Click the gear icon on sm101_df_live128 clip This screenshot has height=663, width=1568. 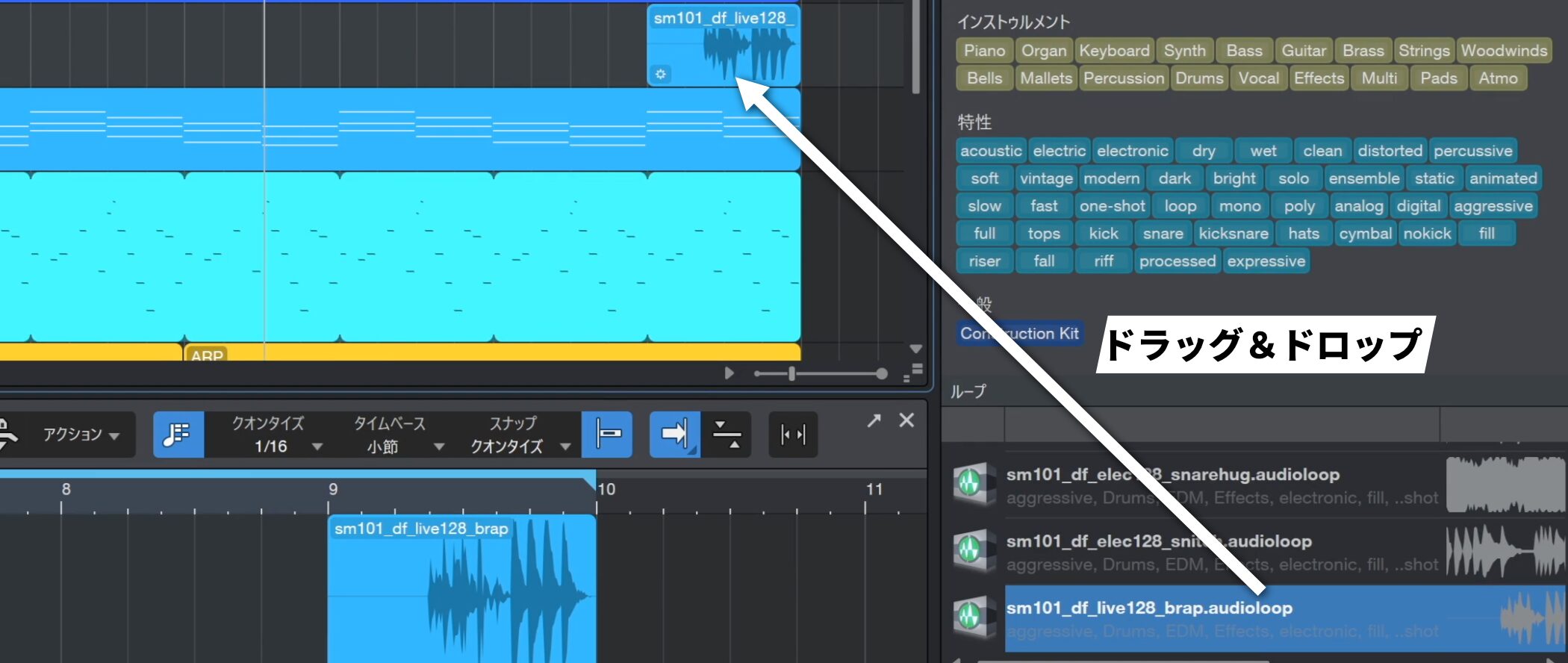(661, 74)
